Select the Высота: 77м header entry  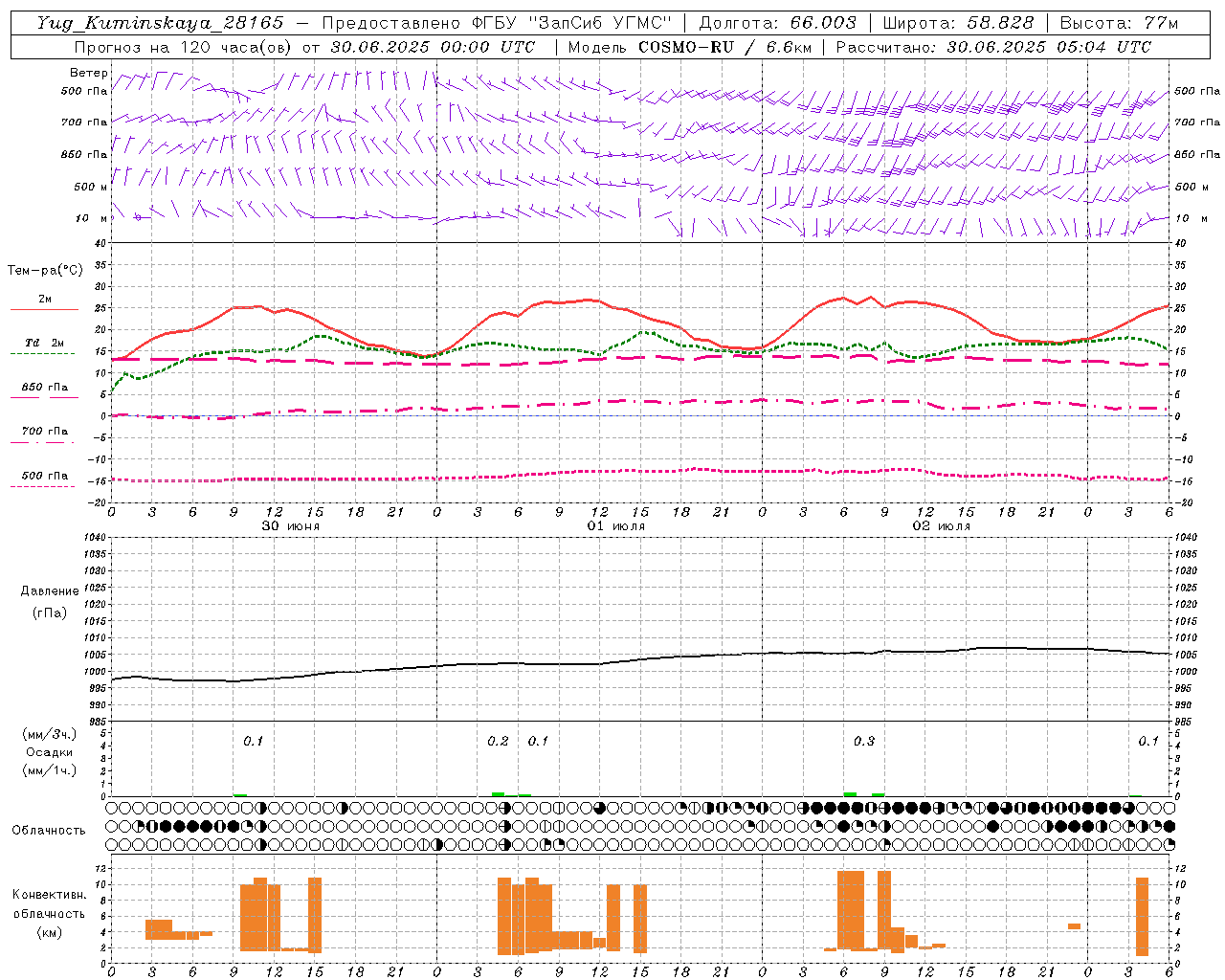click(x=1120, y=23)
